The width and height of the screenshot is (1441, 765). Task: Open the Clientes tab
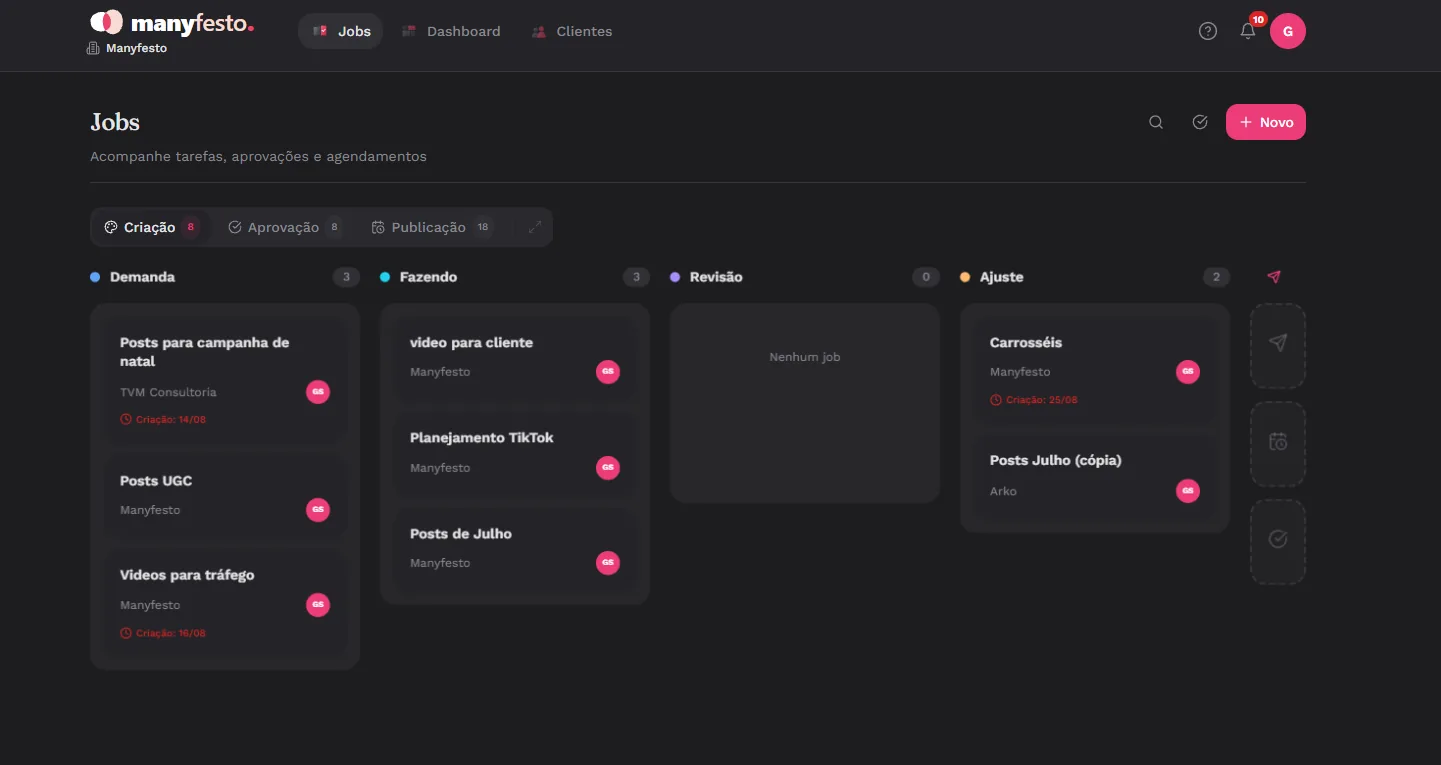point(572,31)
